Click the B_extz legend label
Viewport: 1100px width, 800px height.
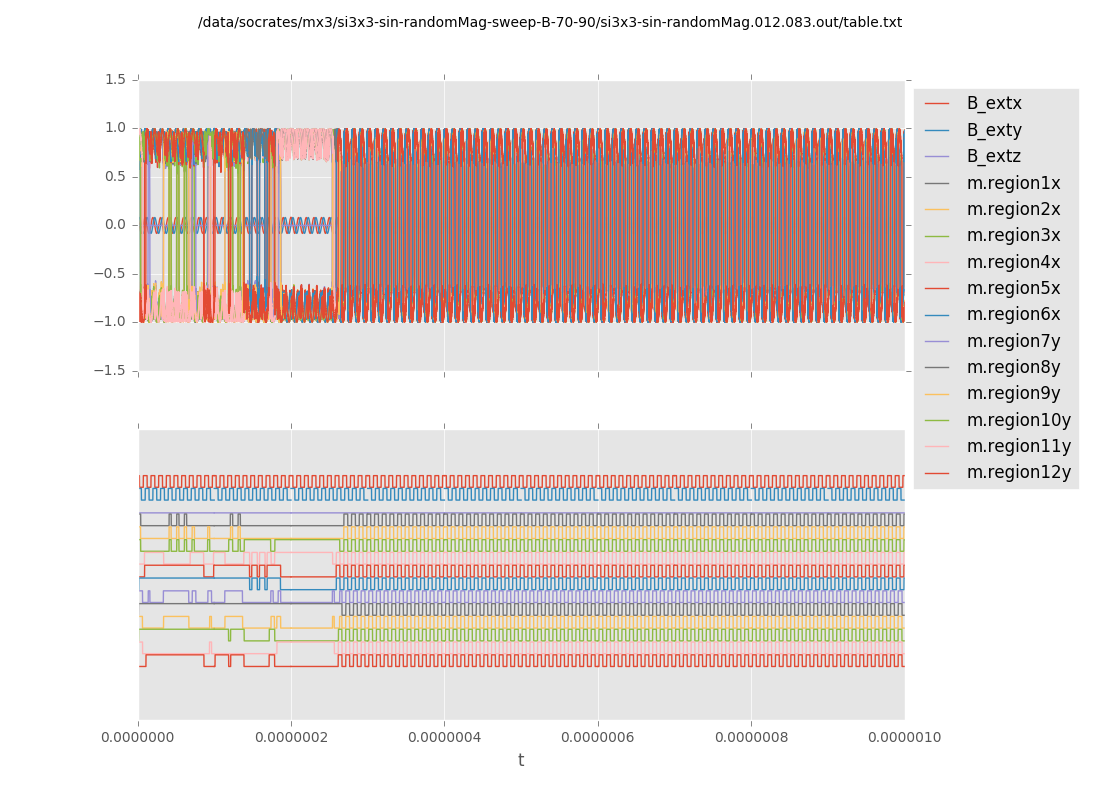[994, 157]
